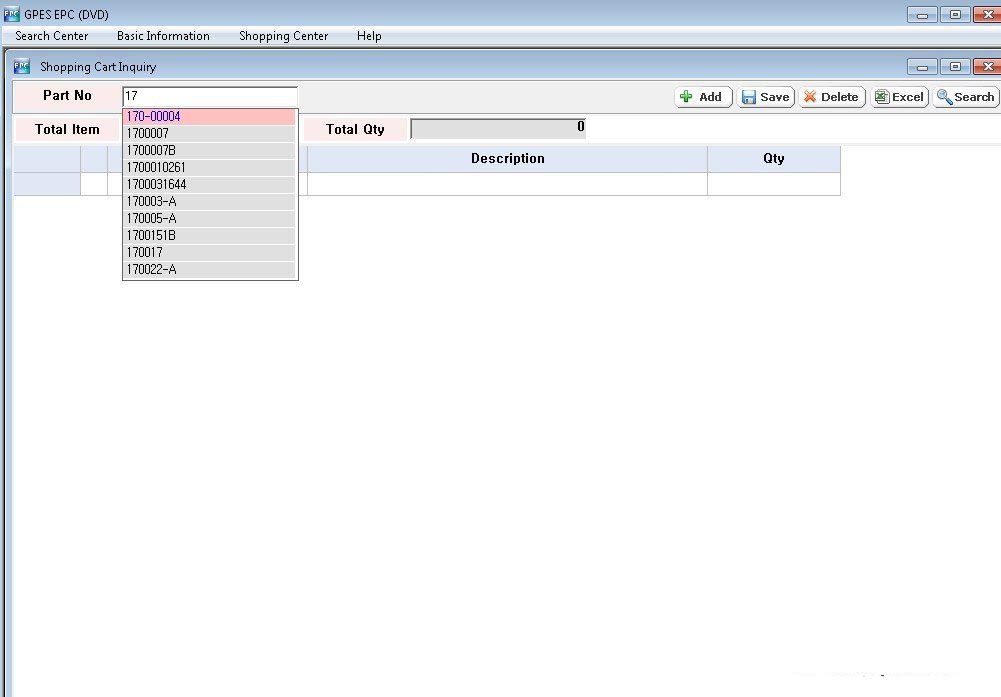Open the Basic Information menu
The image size is (1001, 697).
point(163,36)
